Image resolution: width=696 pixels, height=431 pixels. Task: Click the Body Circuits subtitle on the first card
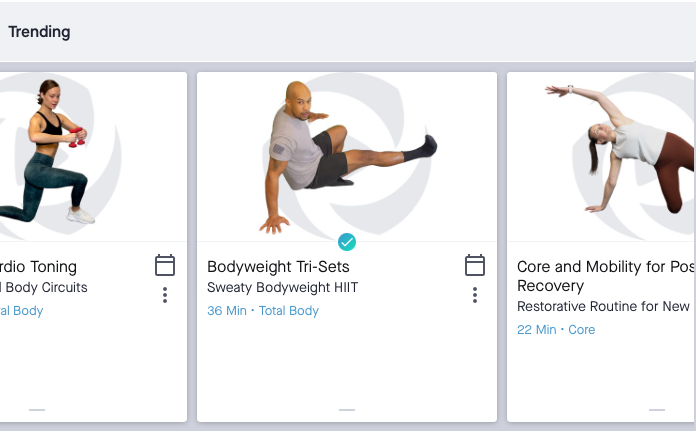click(45, 288)
